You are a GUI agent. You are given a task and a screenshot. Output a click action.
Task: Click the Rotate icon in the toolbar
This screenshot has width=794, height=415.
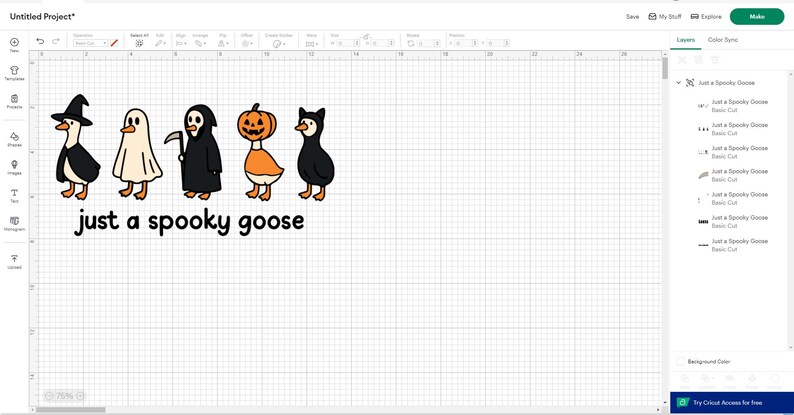(x=411, y=44)
